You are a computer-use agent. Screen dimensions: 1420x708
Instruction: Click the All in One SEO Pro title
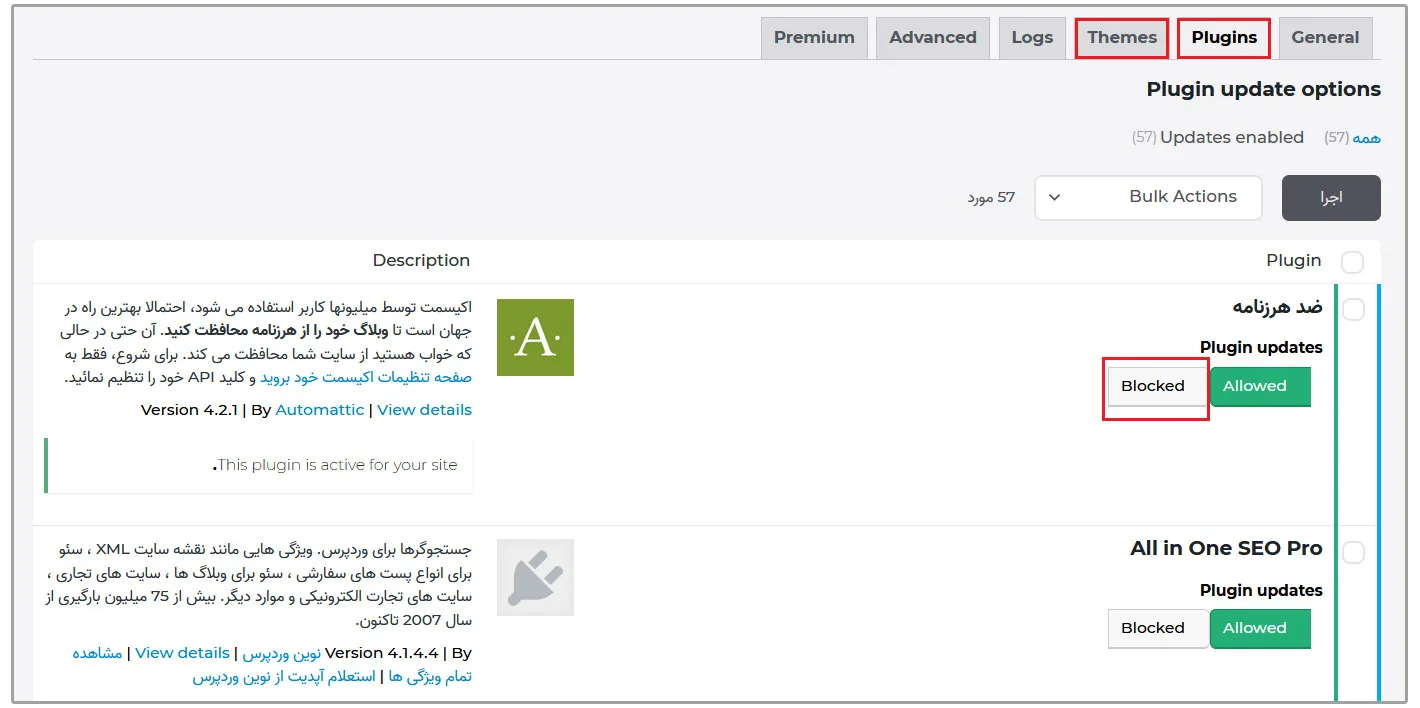[1226, 549]
